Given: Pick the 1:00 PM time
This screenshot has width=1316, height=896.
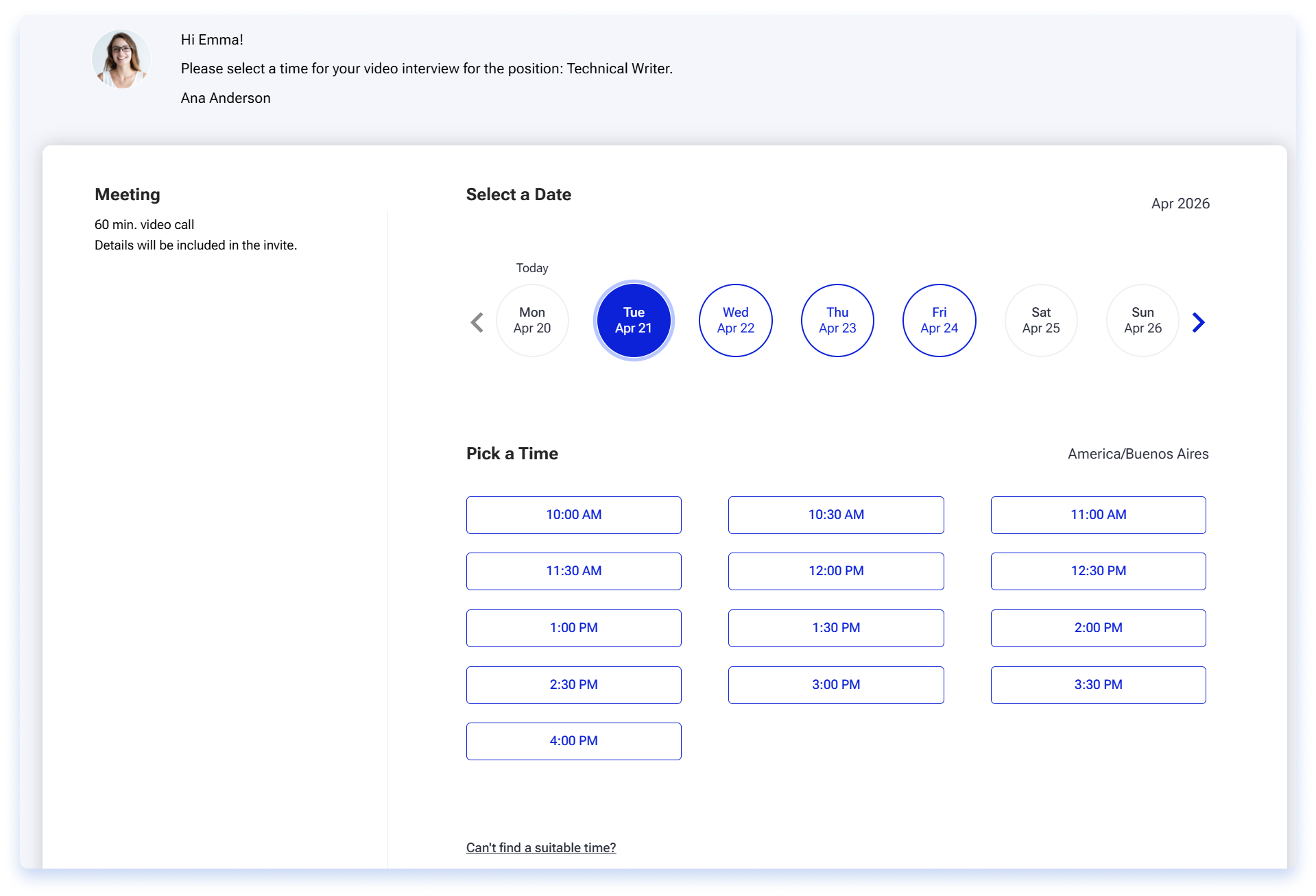Looking at the screenshot, I should [574, 628].
